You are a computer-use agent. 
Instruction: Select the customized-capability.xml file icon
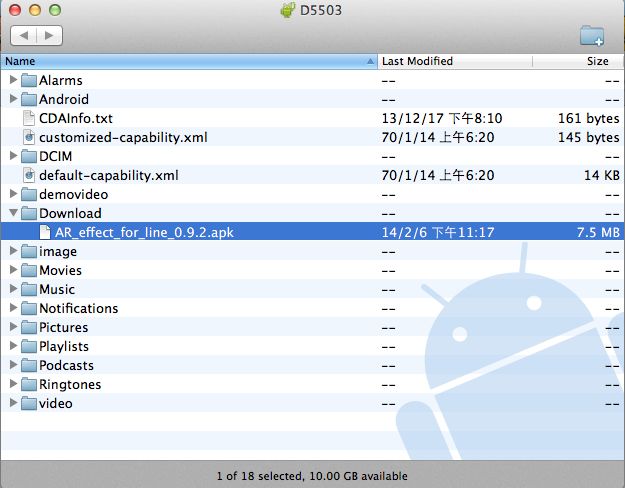(29, 137)
